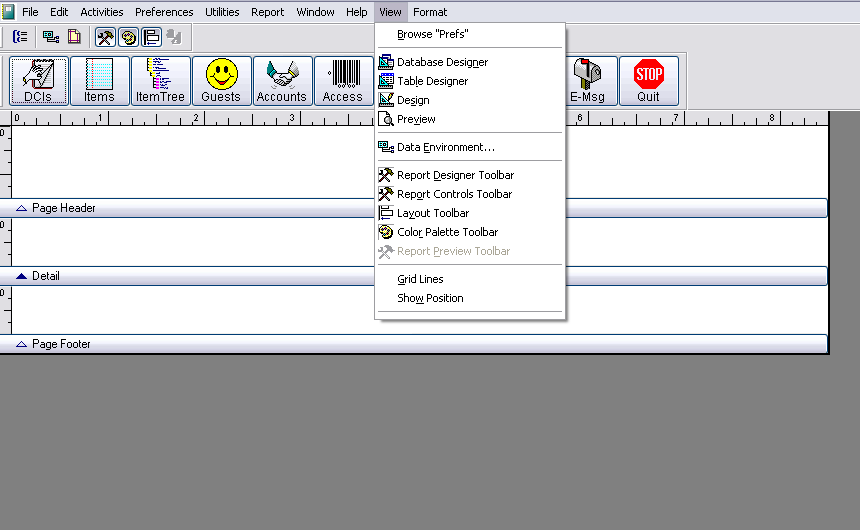Toggle the Report Controls toolbar button

click(105, 37)
